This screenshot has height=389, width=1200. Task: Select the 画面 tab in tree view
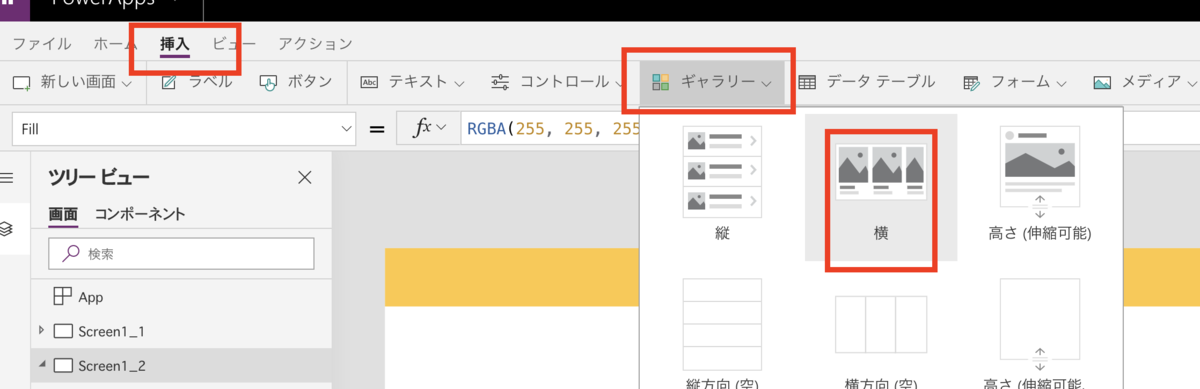[63, 214]
